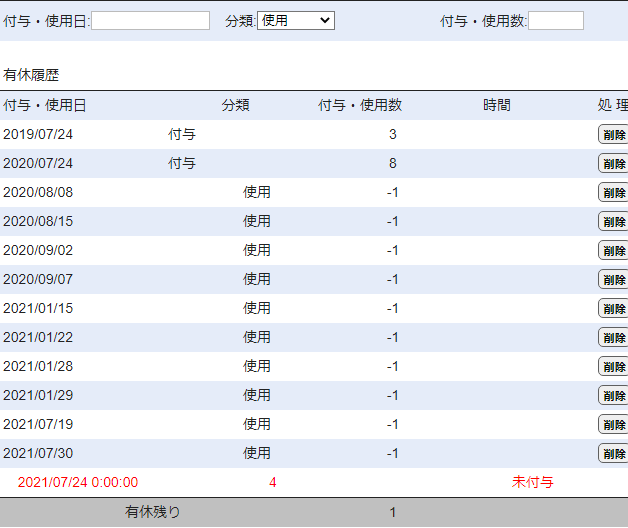This screenshot has height=528, width=628.
Task: Delete the 2021/01/15 使用 record
Action: click(613, 309)
